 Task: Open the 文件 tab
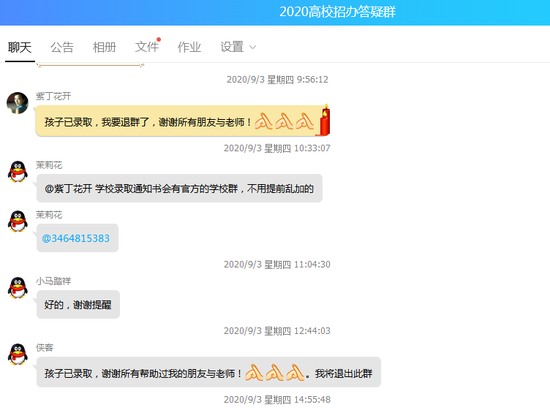(x=147, y=47)
